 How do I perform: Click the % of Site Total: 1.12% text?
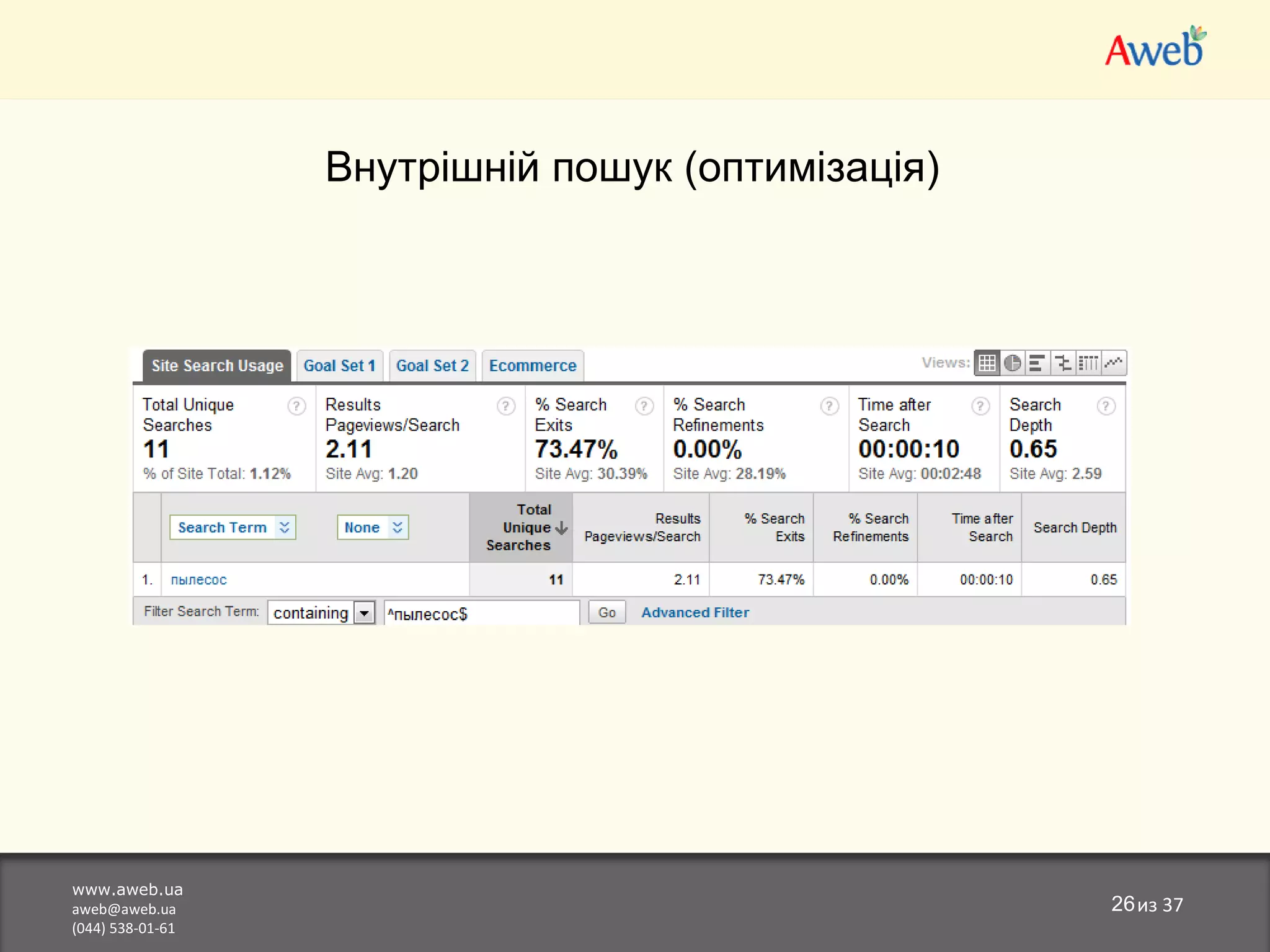coord(217,474)
